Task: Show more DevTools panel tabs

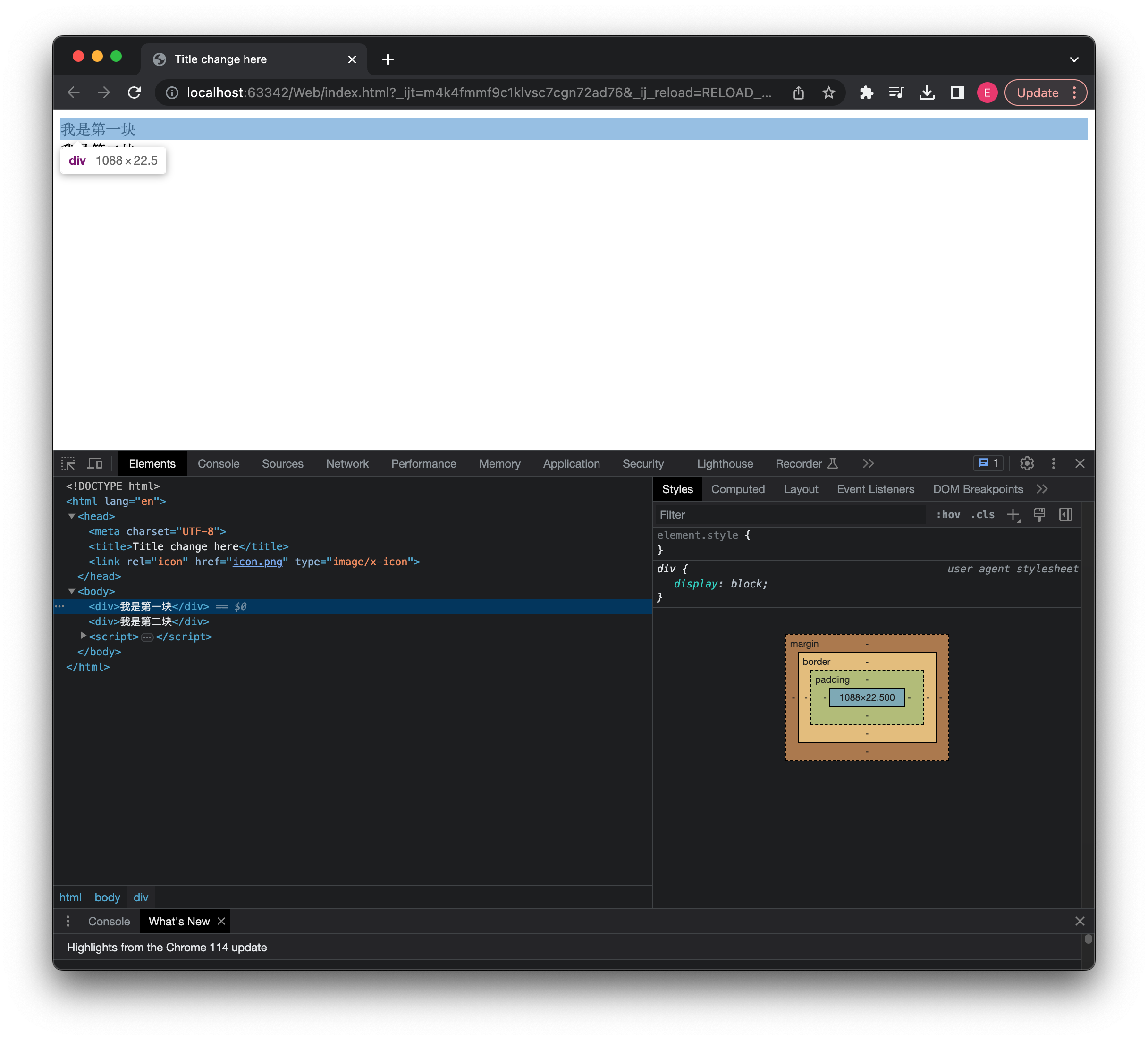Action: tap(868, 463)
